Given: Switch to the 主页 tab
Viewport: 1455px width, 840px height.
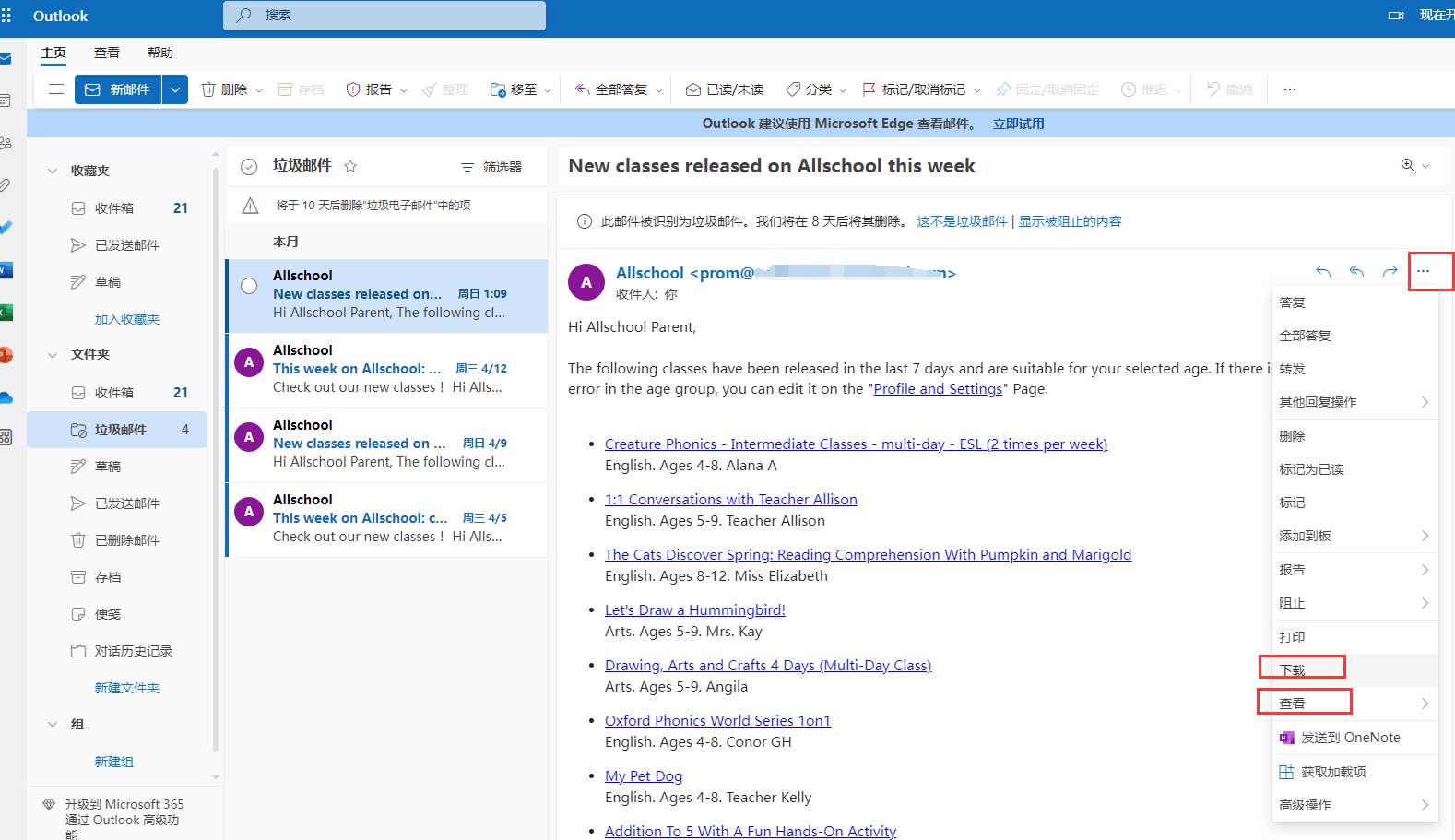Looking at the screenshot, I should point(53,53).
